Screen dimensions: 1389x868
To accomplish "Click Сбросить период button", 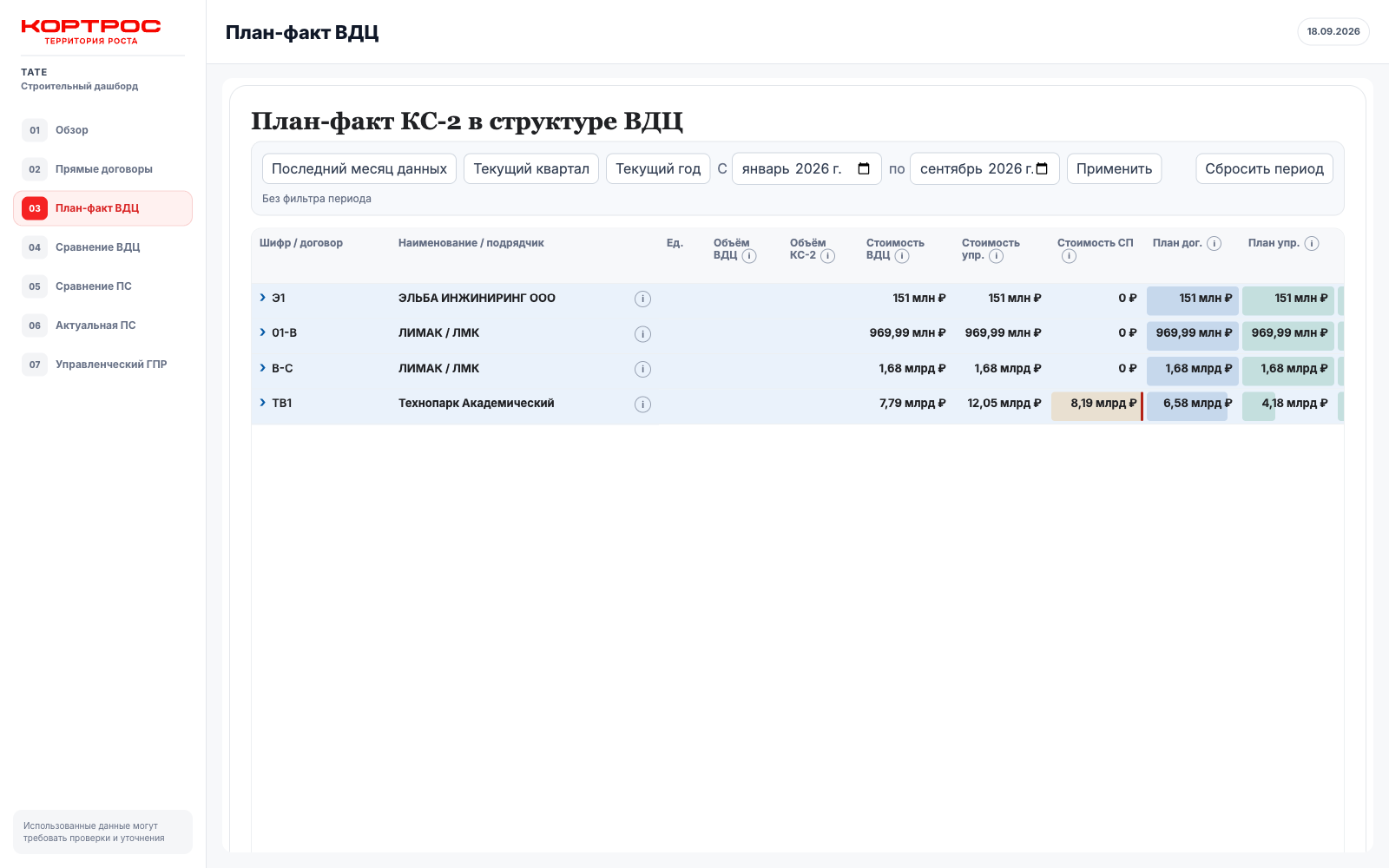I will pos(1264,168).
